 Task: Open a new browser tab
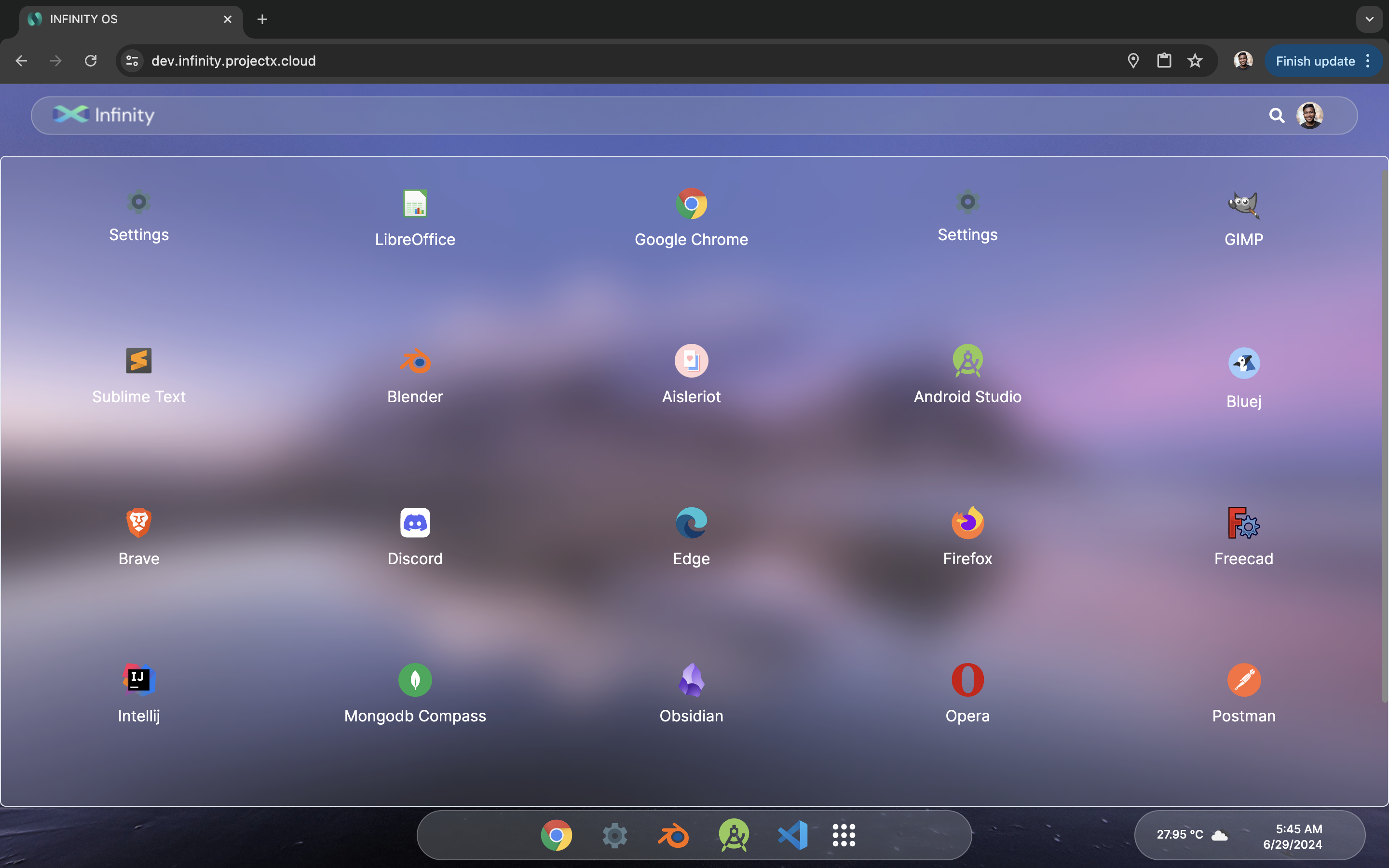262,19
